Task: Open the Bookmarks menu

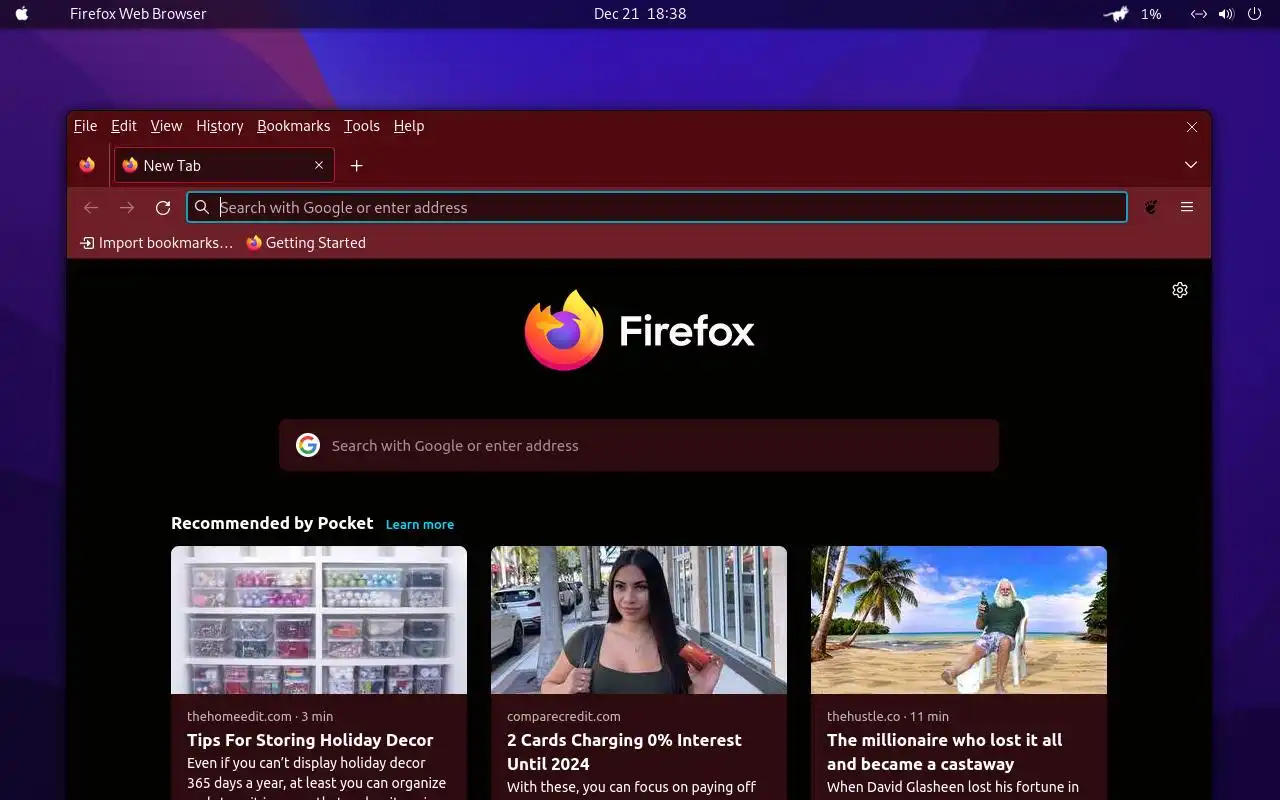Action: point(293,126)
